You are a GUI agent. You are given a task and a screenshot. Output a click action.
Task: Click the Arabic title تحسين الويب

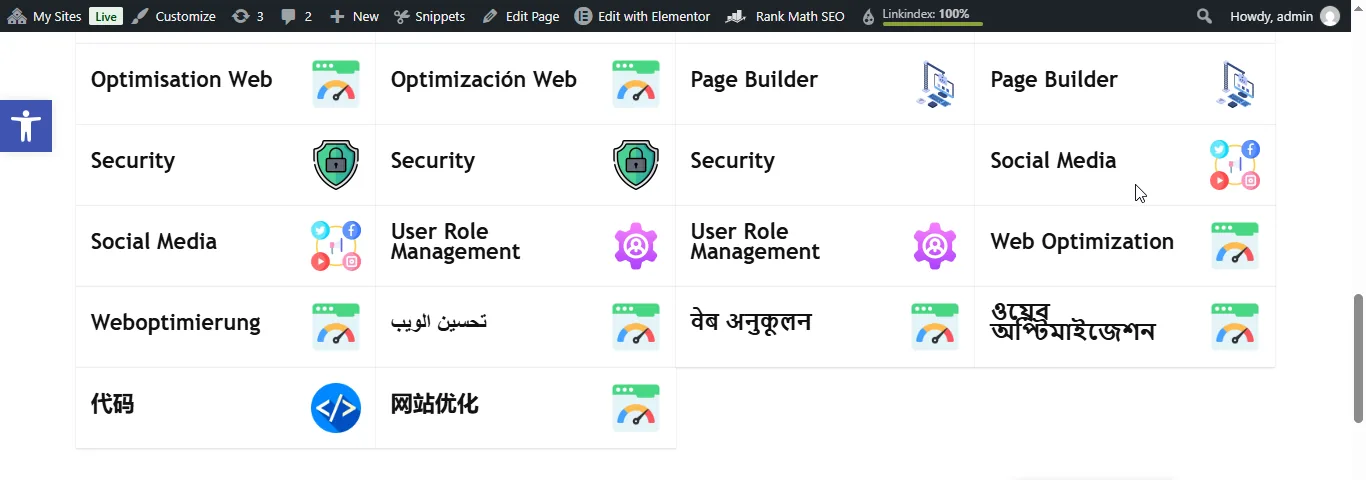[439, 322]
